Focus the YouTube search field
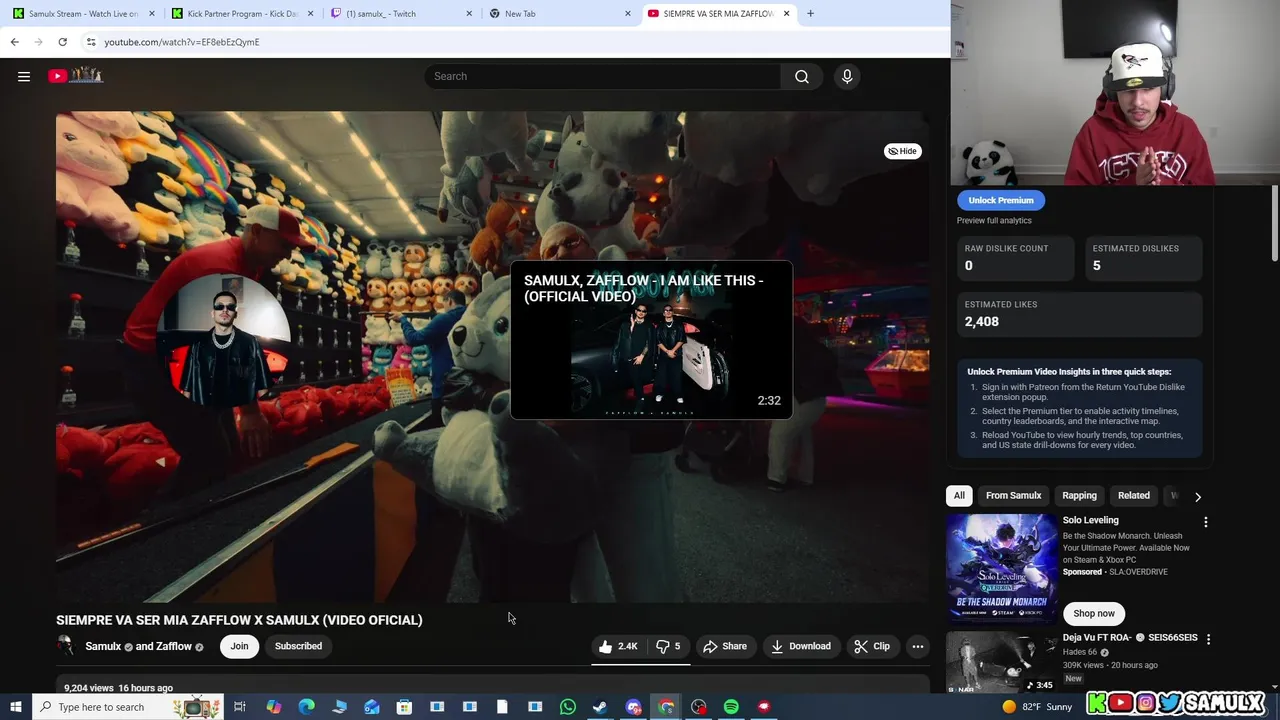Image resolution: width=1280 pixels, height=720 pixels. 603,76
